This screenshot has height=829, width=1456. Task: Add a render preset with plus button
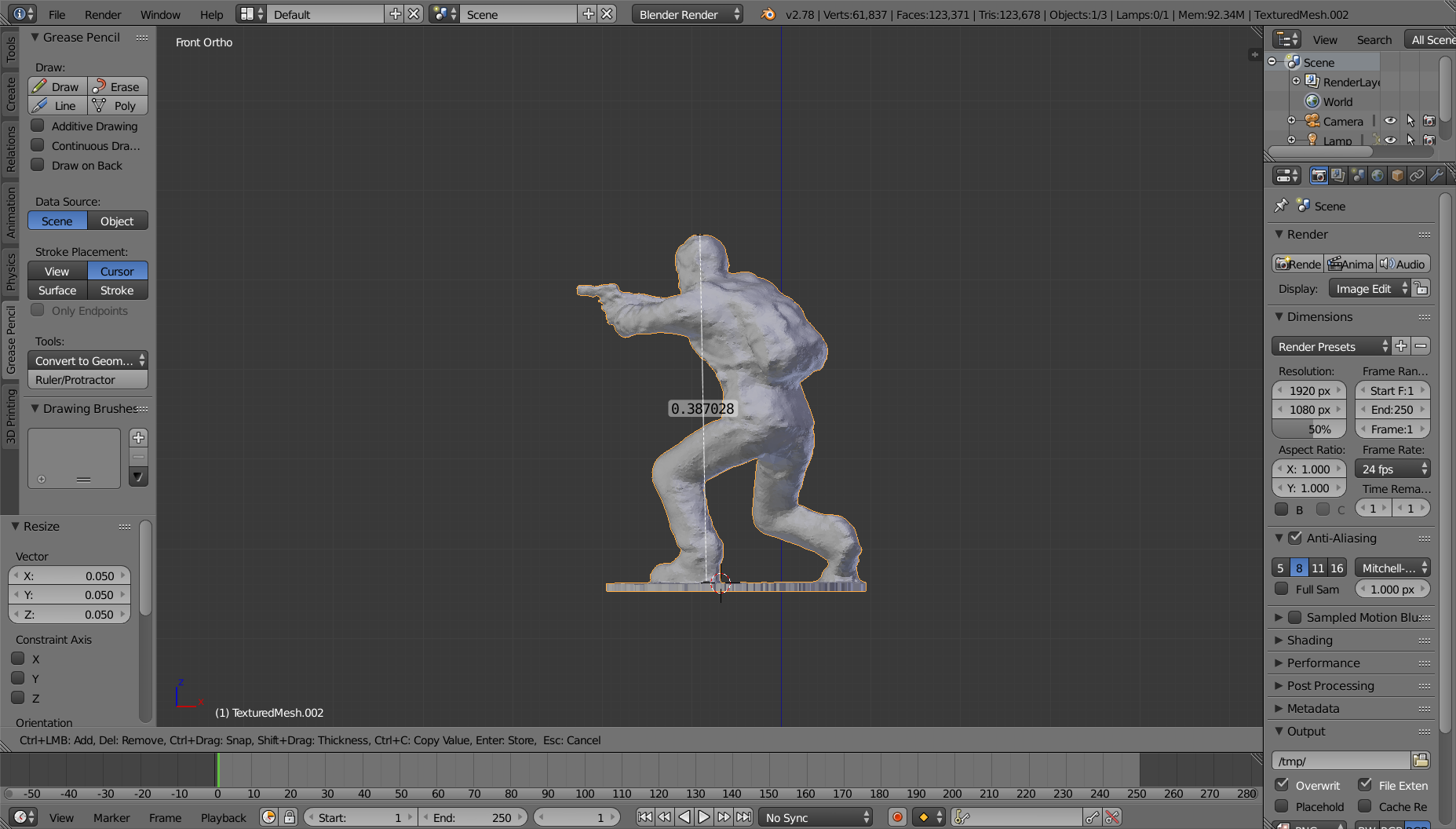click(x=1401, y=346)
